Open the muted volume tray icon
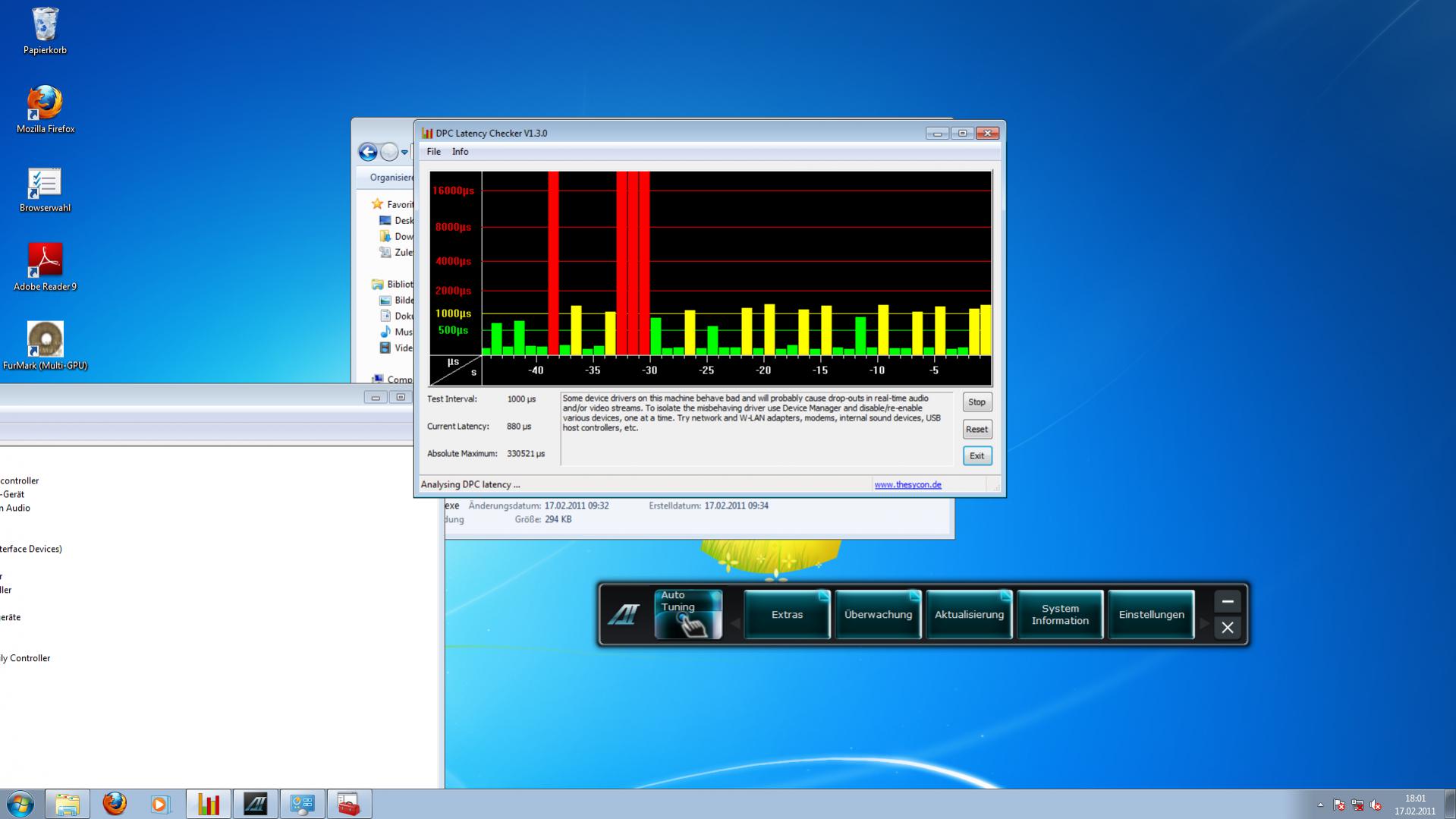 (x=1376, y=805)
